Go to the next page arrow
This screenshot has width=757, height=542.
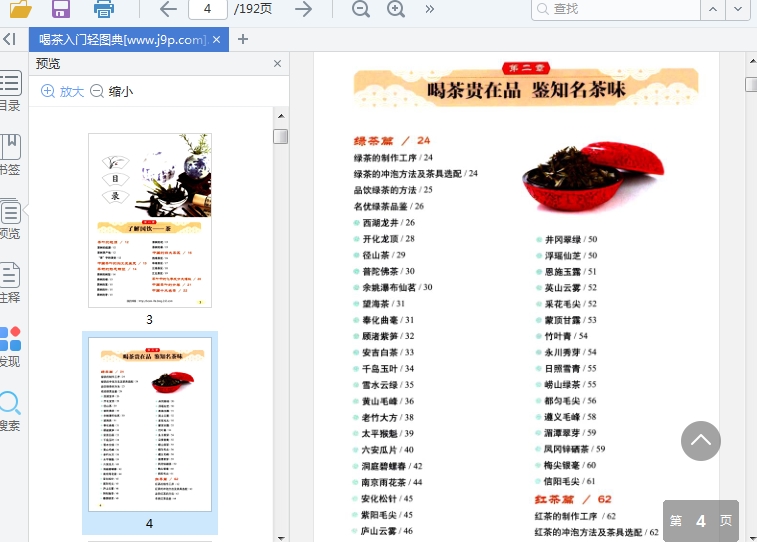click(x=303, y=9)
